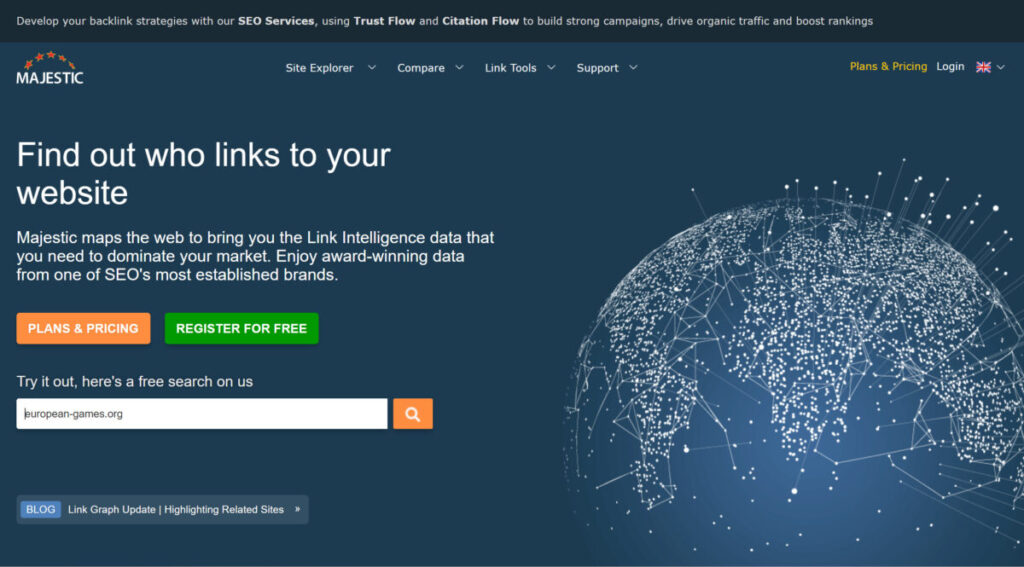Open the Support menu
This screenshot has width=1024, height=567.
[597, 68]
